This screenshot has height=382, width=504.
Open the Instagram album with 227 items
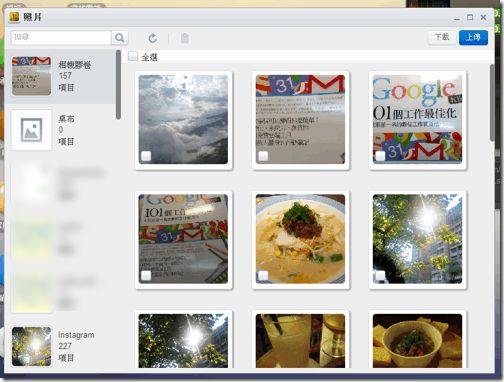pyautogui.click(x=60, y=346)
